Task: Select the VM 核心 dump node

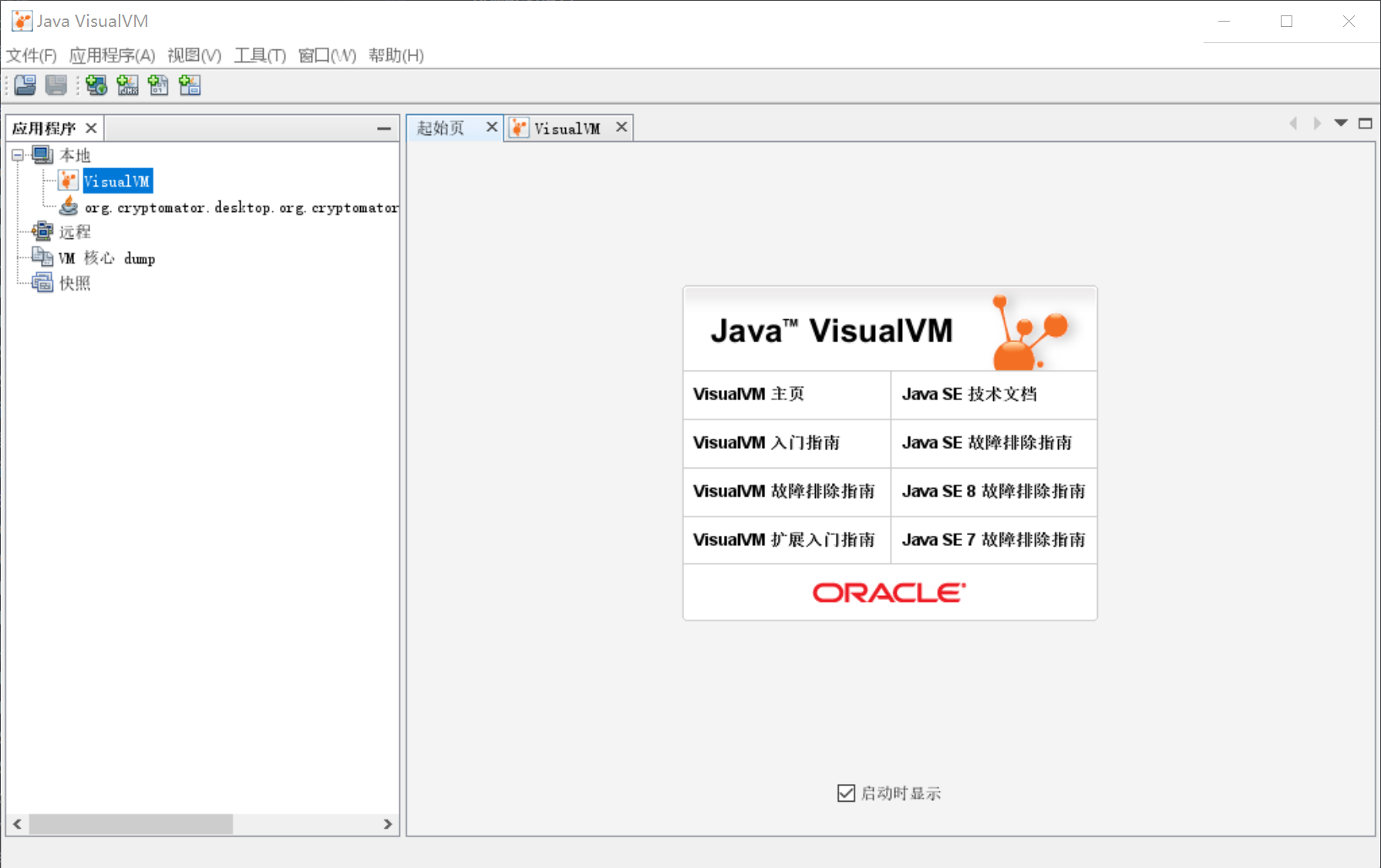Action: tap(106, 258)
